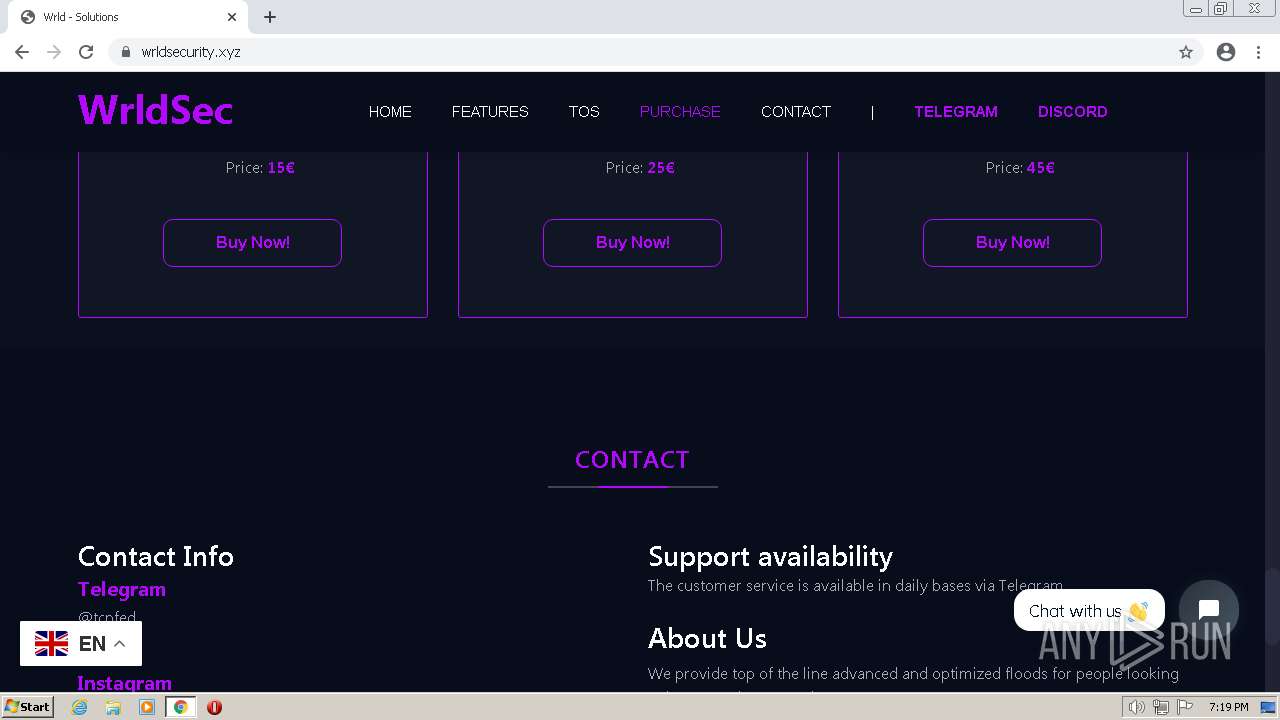This screenshot has height=720, width=1280.
Task: Click the padlock site security icon
Action: point(125,52)
